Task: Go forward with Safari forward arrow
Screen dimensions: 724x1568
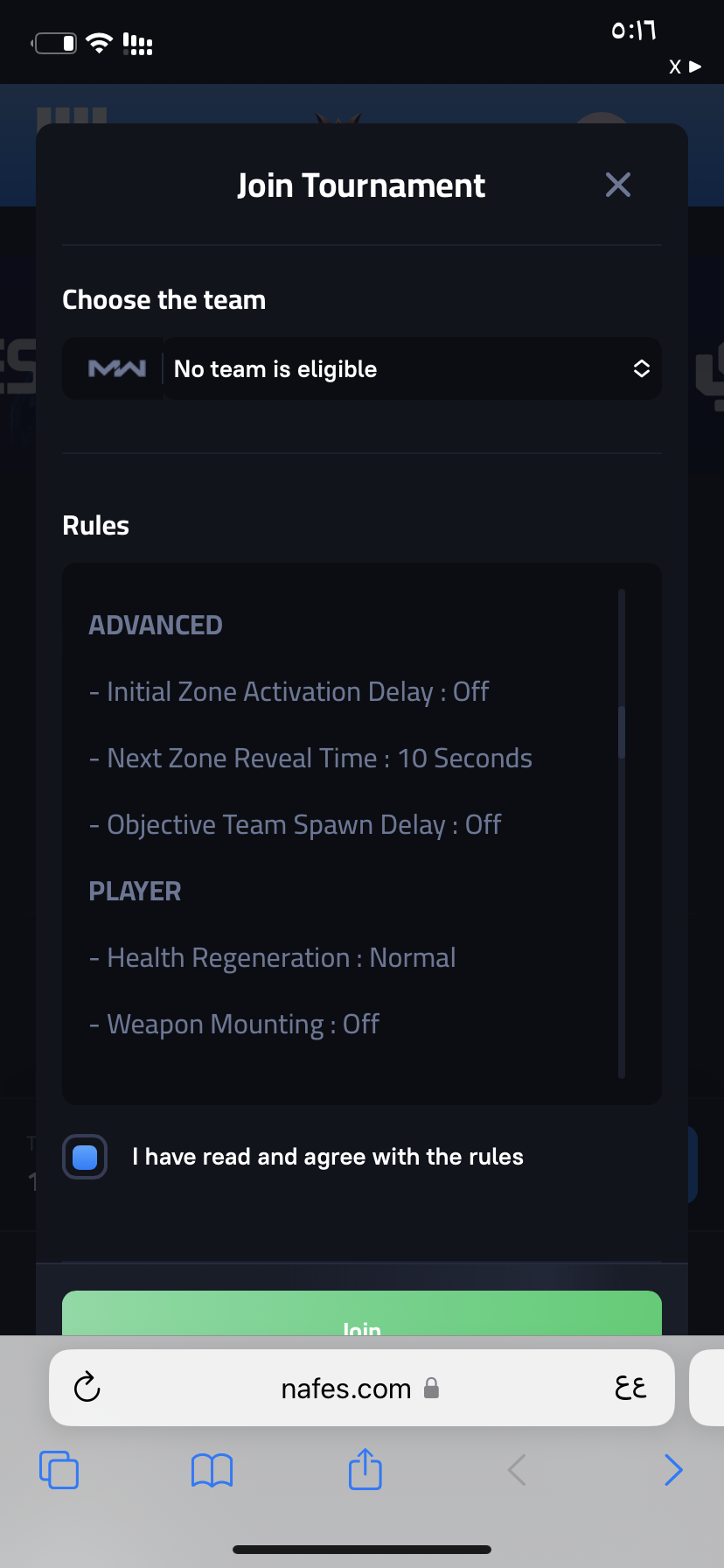Action: [x=672, y=1470]
